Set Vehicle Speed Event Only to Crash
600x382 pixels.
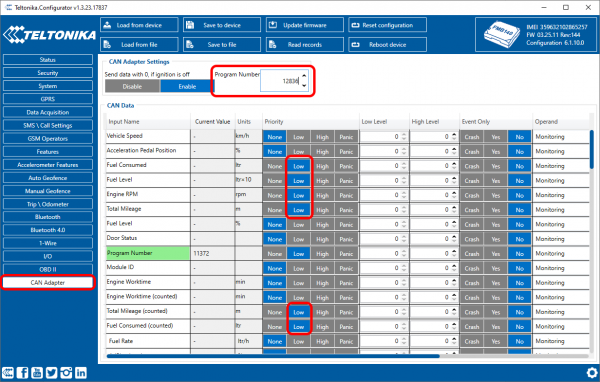472,137
